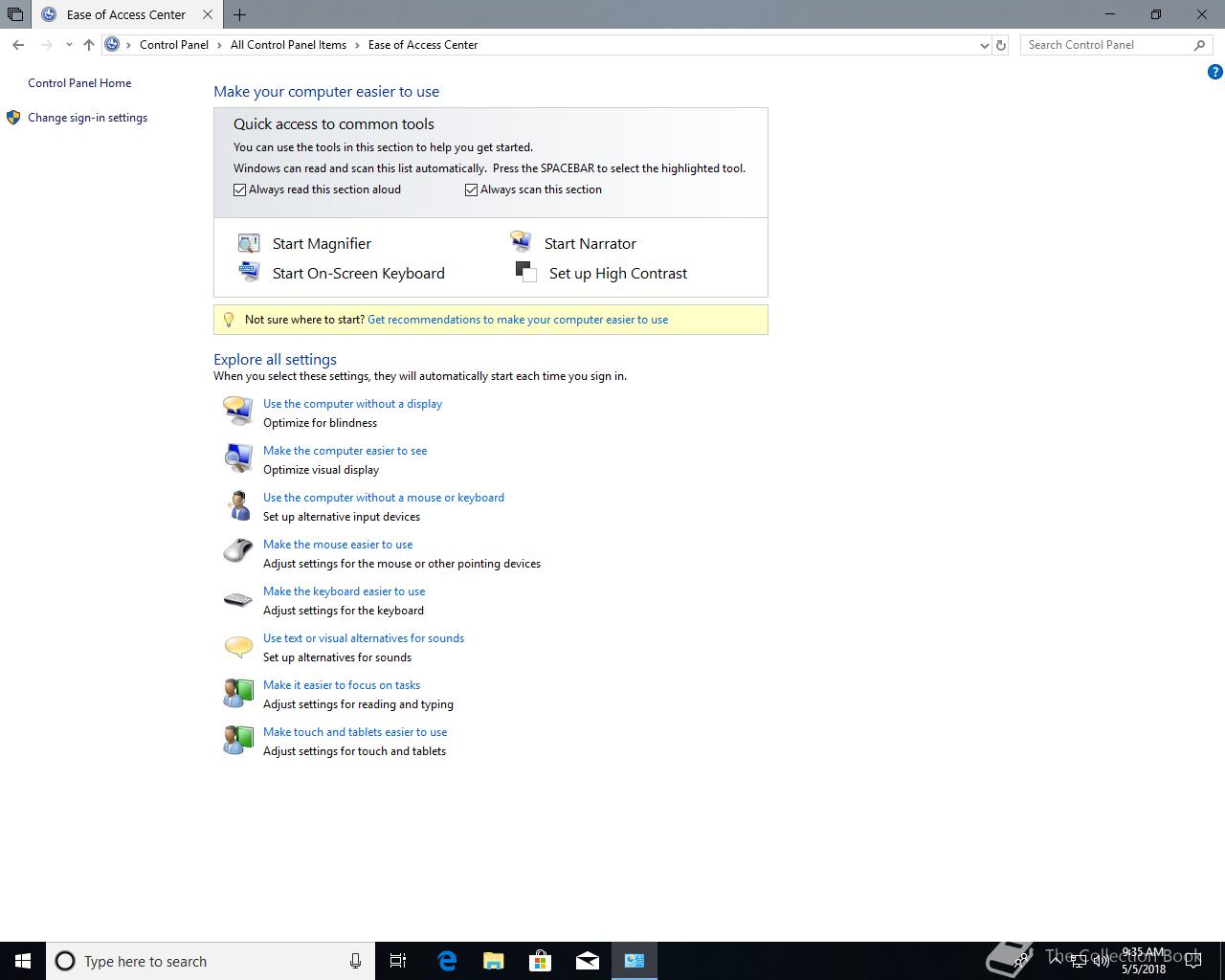Click the Start Magnifier label
The image size is (1225, 980).
[322, 244]
